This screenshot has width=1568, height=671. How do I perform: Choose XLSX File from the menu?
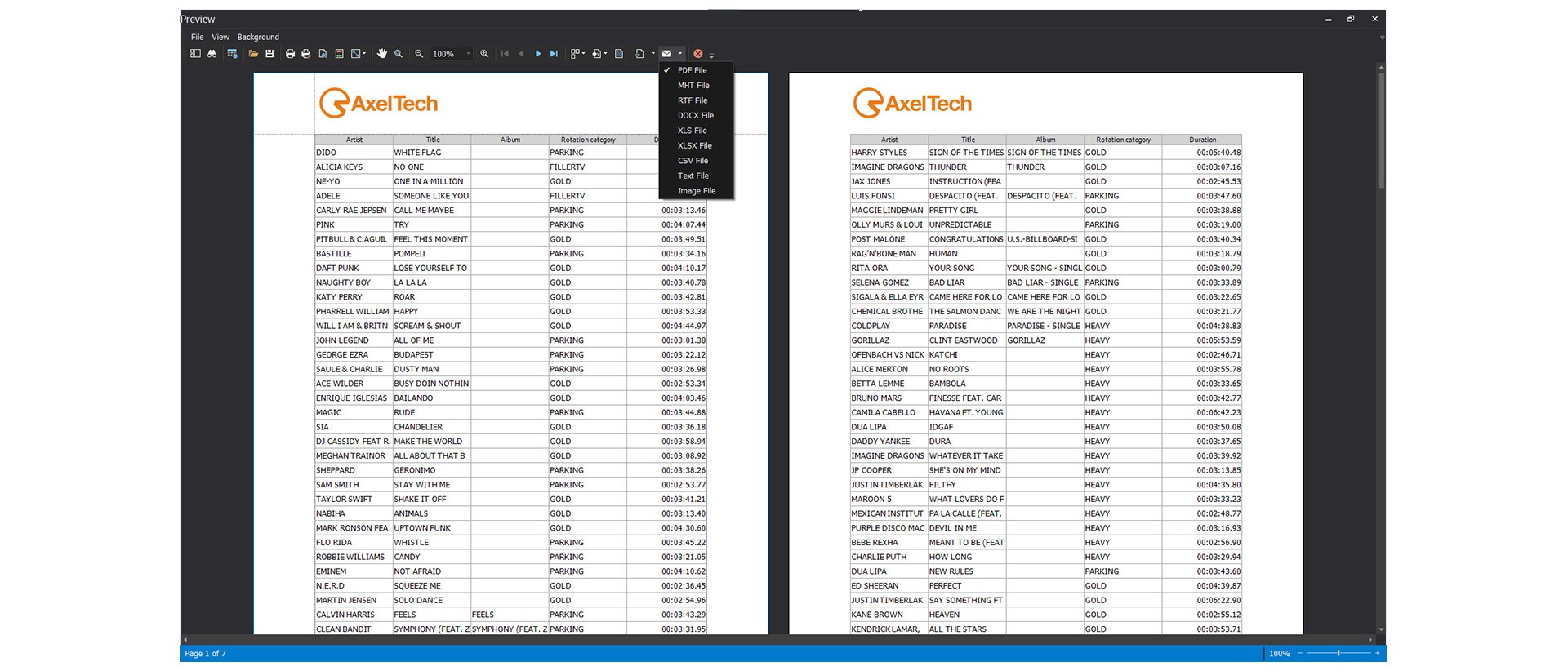click(694, 145)
